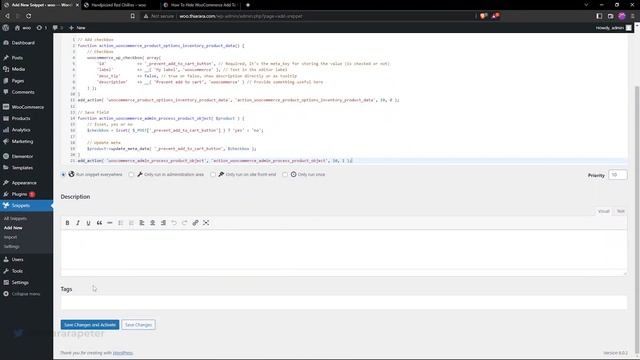The height and width of the screenshot is (360, 640).
Task: Open All Snippets submenu link
Action: click(x=15, y=219)
